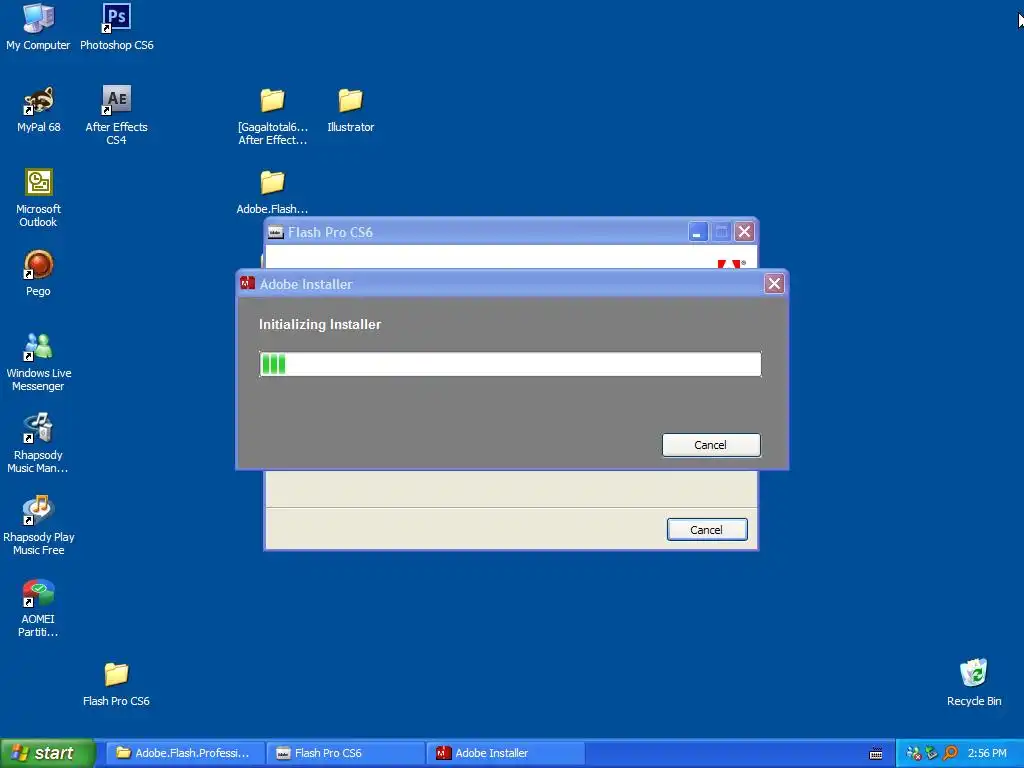Click the Initializing Installer progress bar

510,364
